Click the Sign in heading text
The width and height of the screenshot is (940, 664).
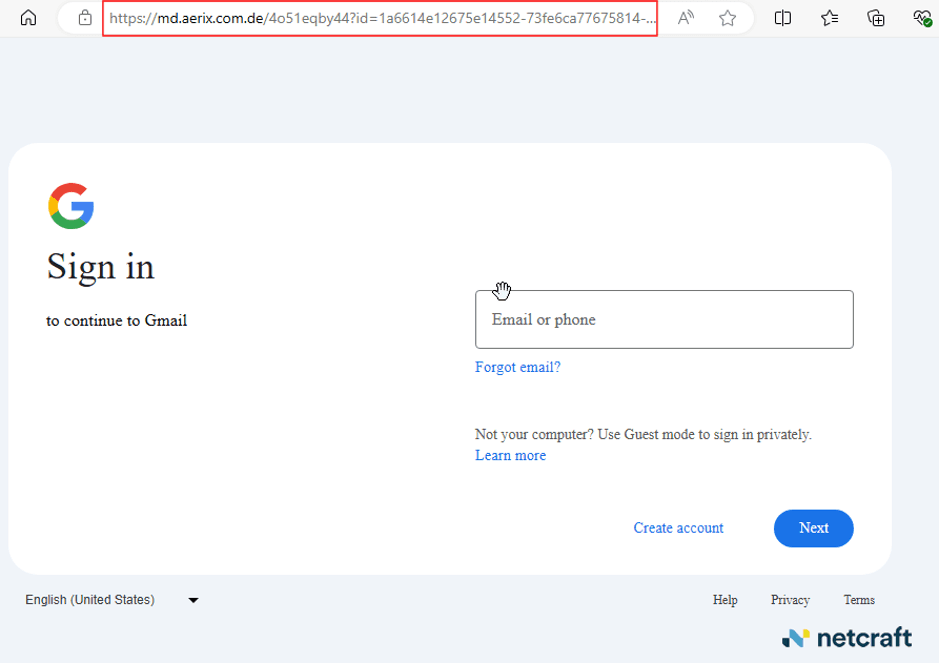(101, 267)
